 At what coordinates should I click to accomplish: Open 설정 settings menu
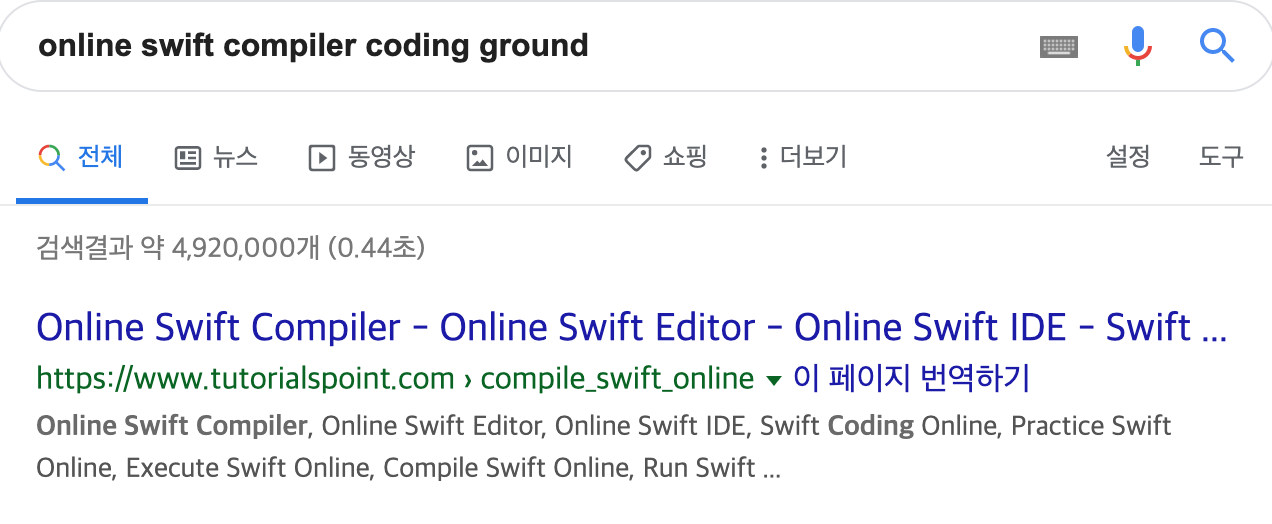[x=1128, y=156]
